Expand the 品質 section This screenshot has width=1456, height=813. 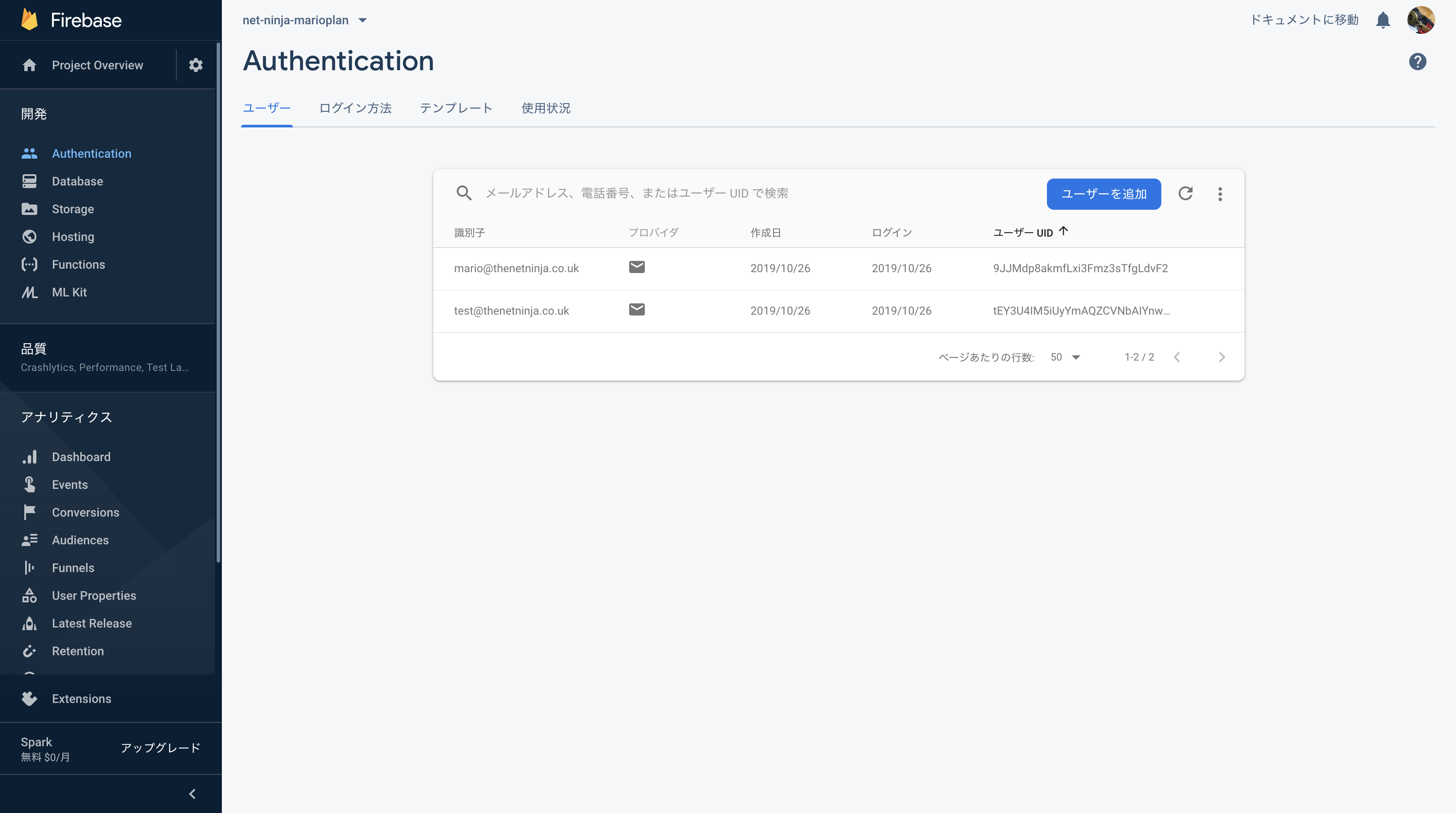[107, 358]
